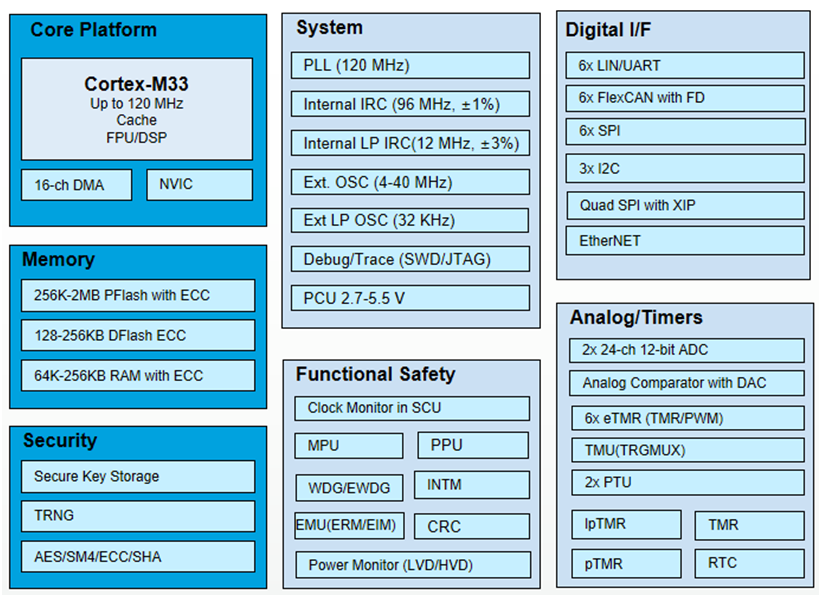Select the EtherNET box
Screen dimensions: 821x597
685,240
